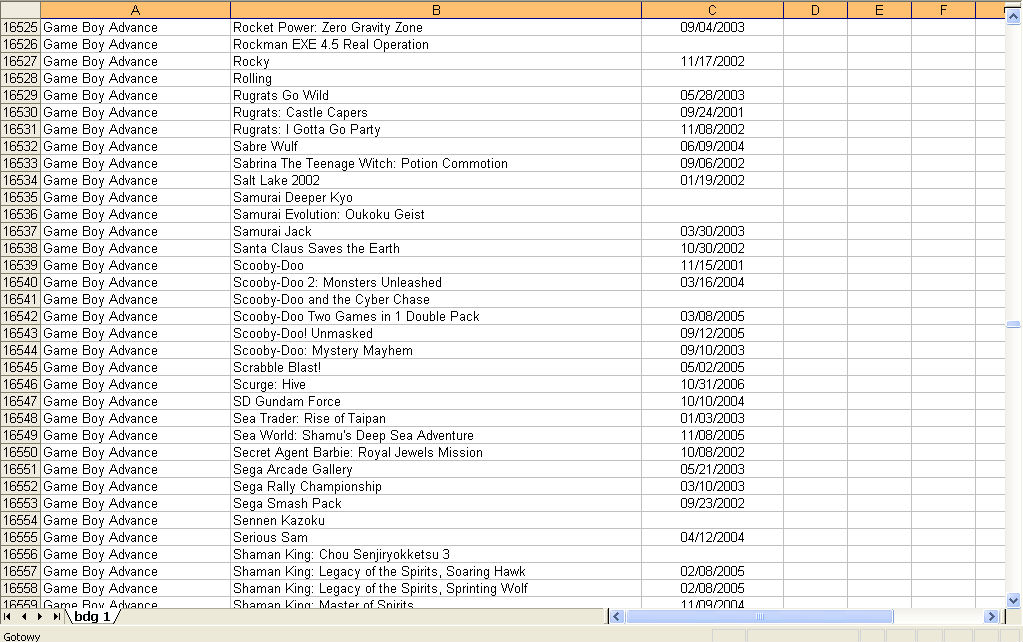The height and width of the screenshot is (642, 1023).
Task: Click cell 'Sabrina The Teenage Witch: Potion Commotion'
Action: click(x=436, y=163)
